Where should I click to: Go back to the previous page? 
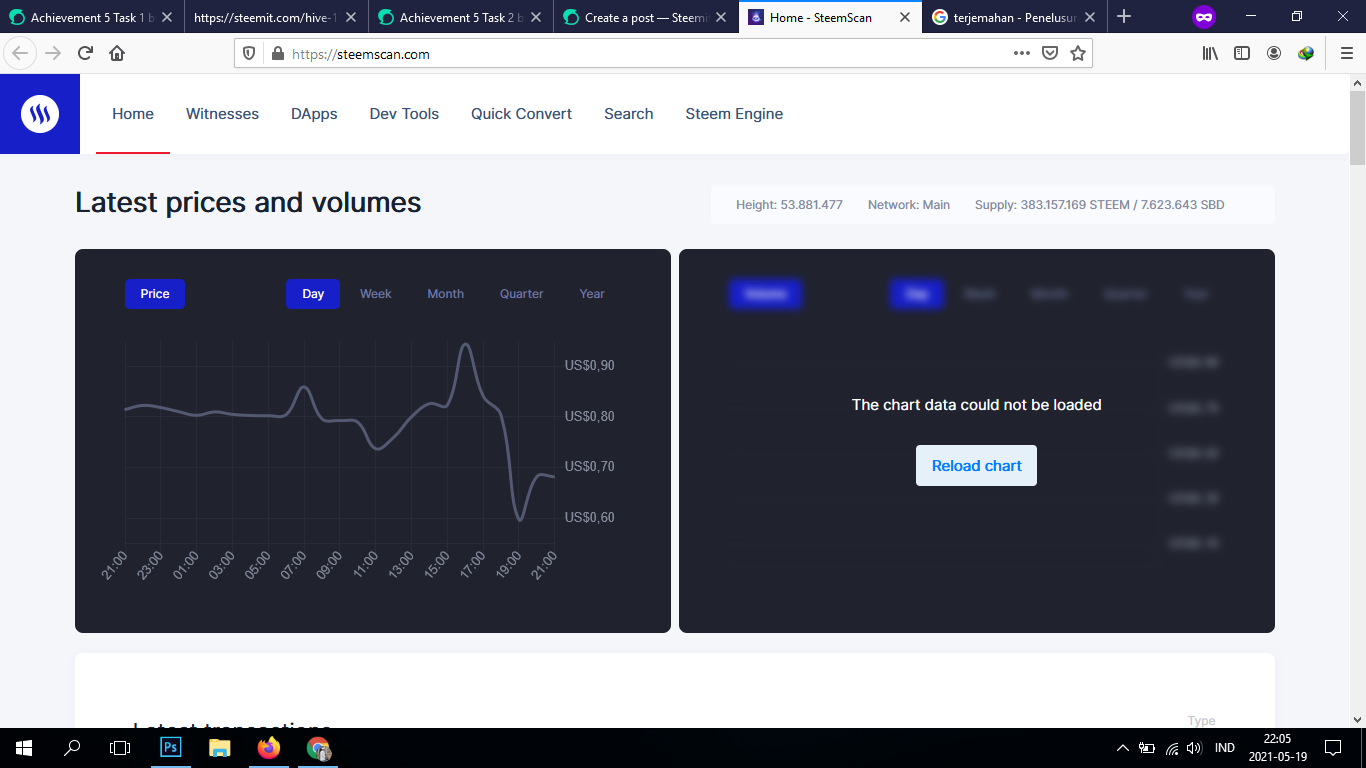(20, 53)
